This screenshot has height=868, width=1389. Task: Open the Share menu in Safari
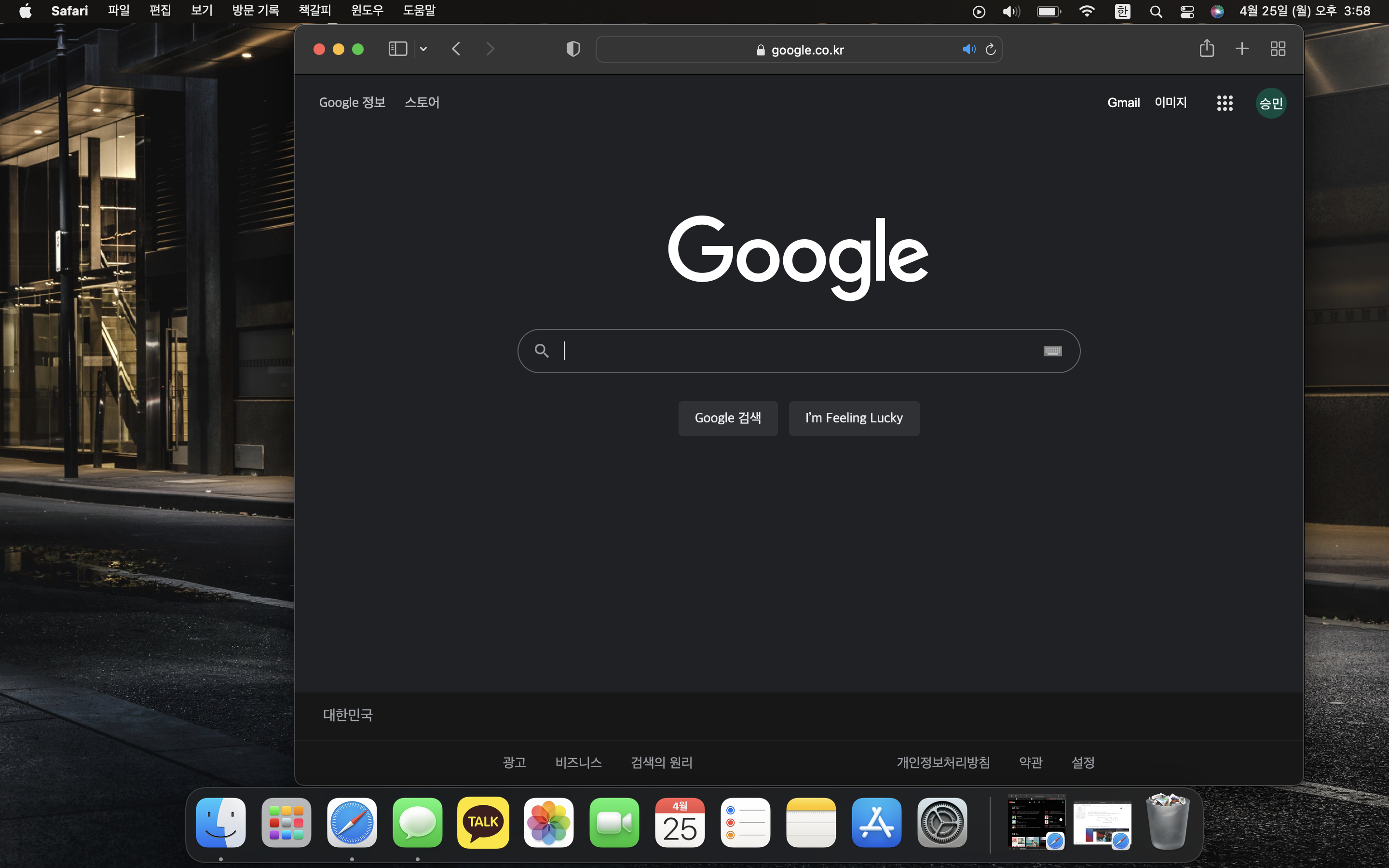(x=1207, y=48)
